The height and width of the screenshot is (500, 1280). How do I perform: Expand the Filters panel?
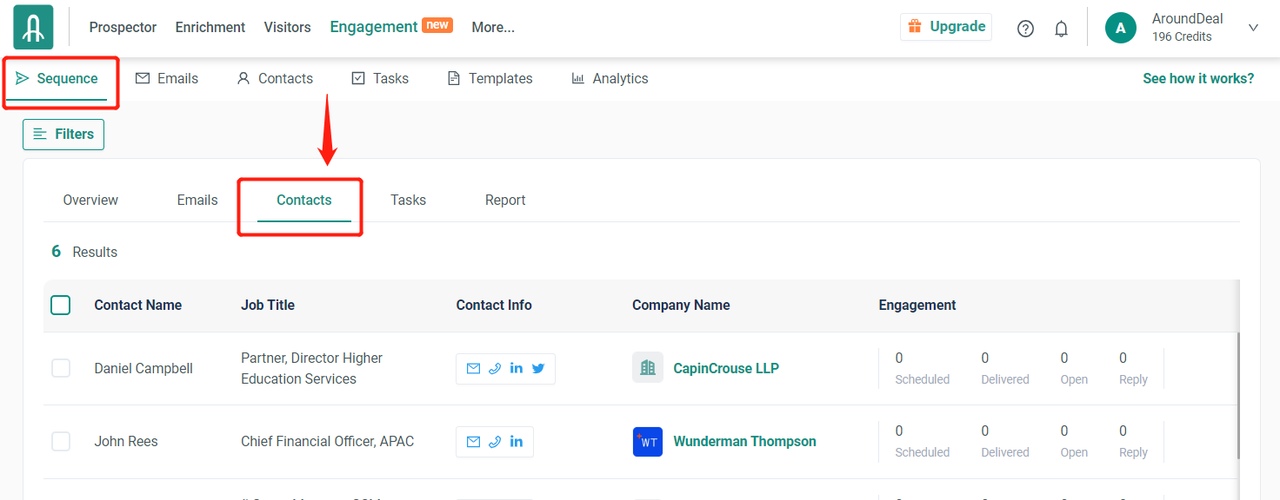pos(63,134)
